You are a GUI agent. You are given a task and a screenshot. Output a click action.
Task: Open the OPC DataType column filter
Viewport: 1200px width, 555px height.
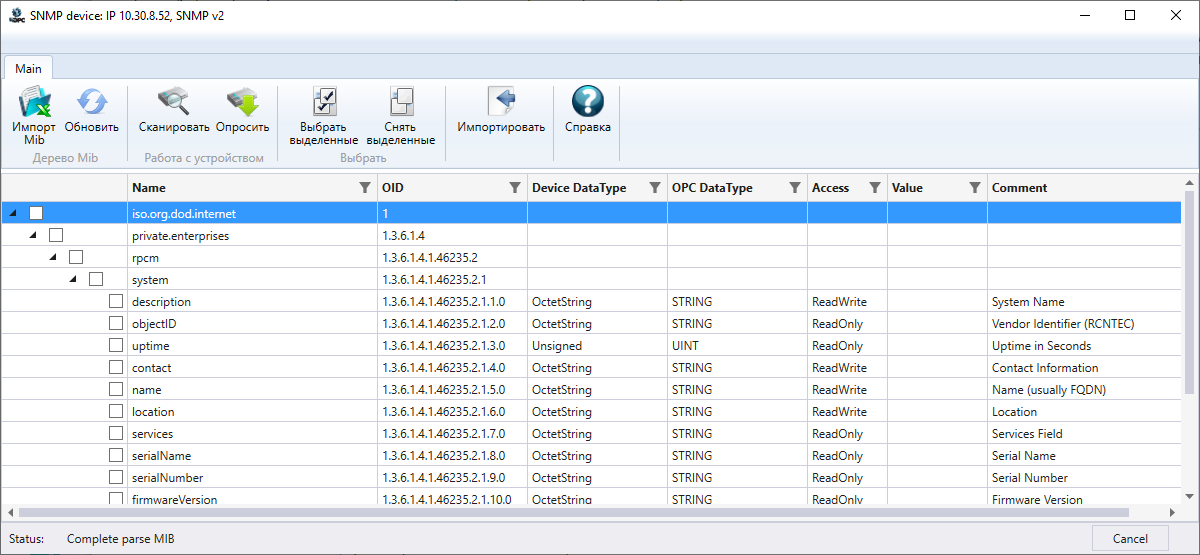tap(794, 187)
